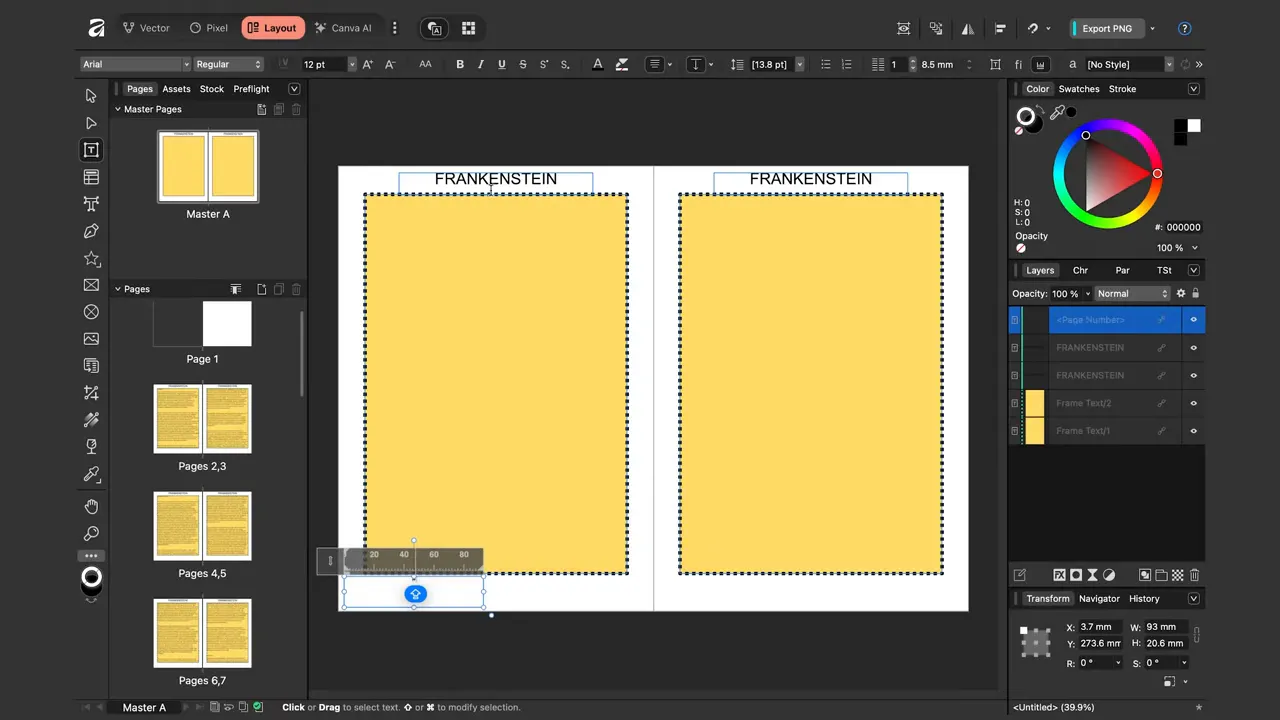Screen dimensions: 1280x720
Task: Activate the Pen tool in the toolbar
Action: point(91,231)
